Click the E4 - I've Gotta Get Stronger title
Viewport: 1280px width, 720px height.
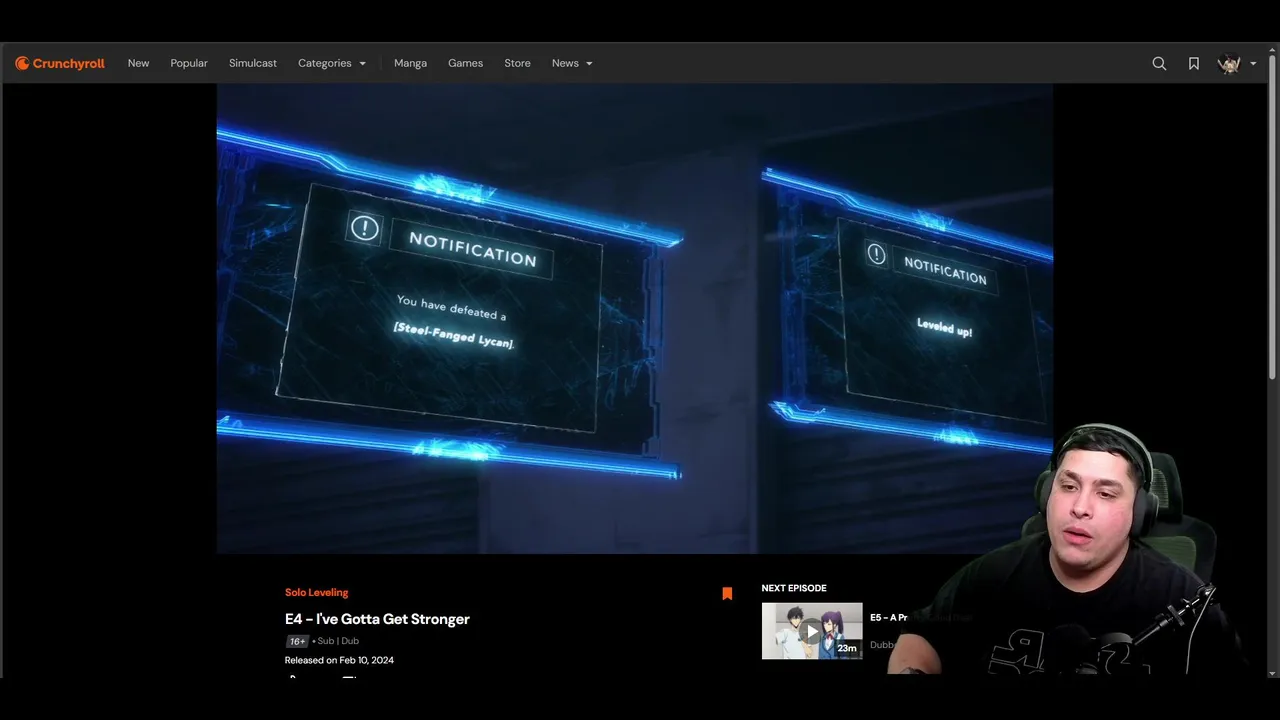click(x=377, y=619)
